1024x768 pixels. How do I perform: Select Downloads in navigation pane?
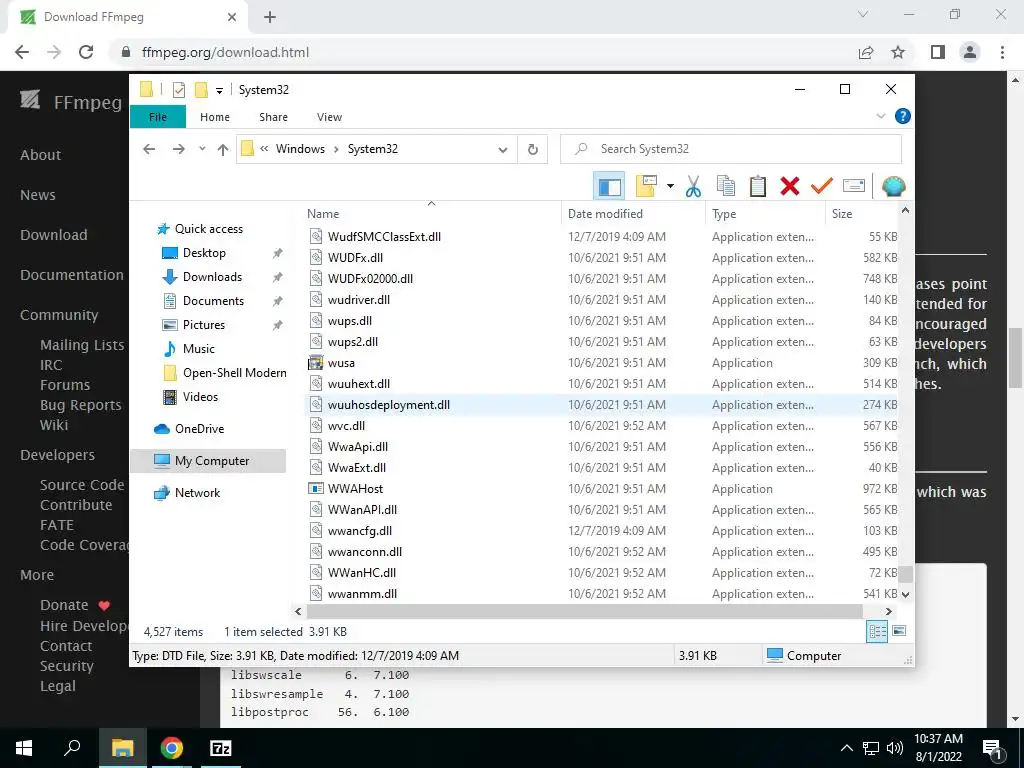click(212, 277)
